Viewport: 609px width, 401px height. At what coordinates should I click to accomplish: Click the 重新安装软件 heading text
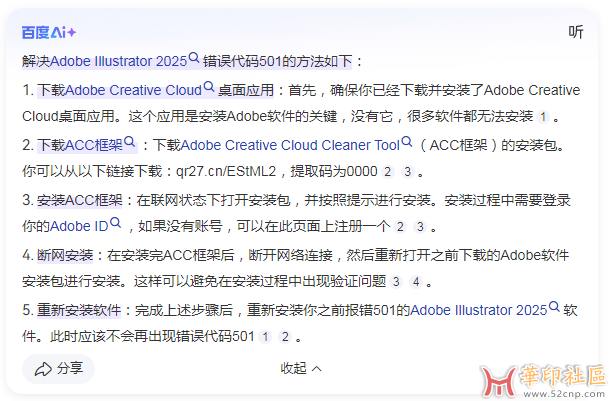tap(79, 310)
